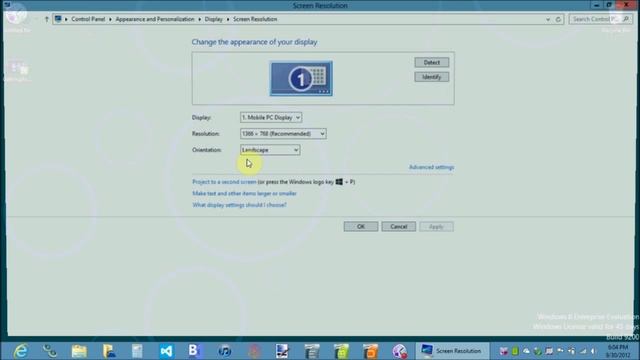The height and width of the screenshot is (360, 640).
Task: Open Advanced settings link
Action: point(431,167)
